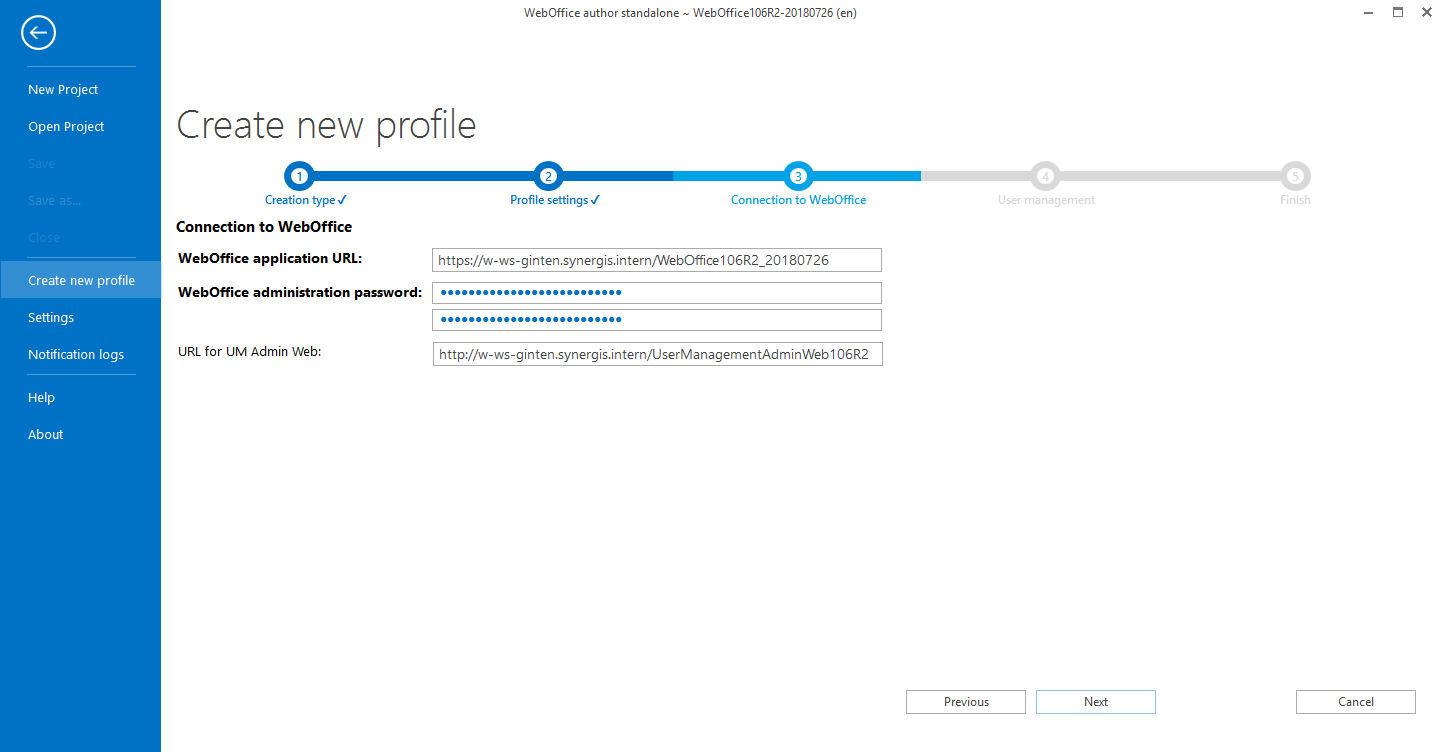Viewport: 1439px width, 752px height.
Task: Select the step 2 Profile settings circle
Action: (548, 175)
